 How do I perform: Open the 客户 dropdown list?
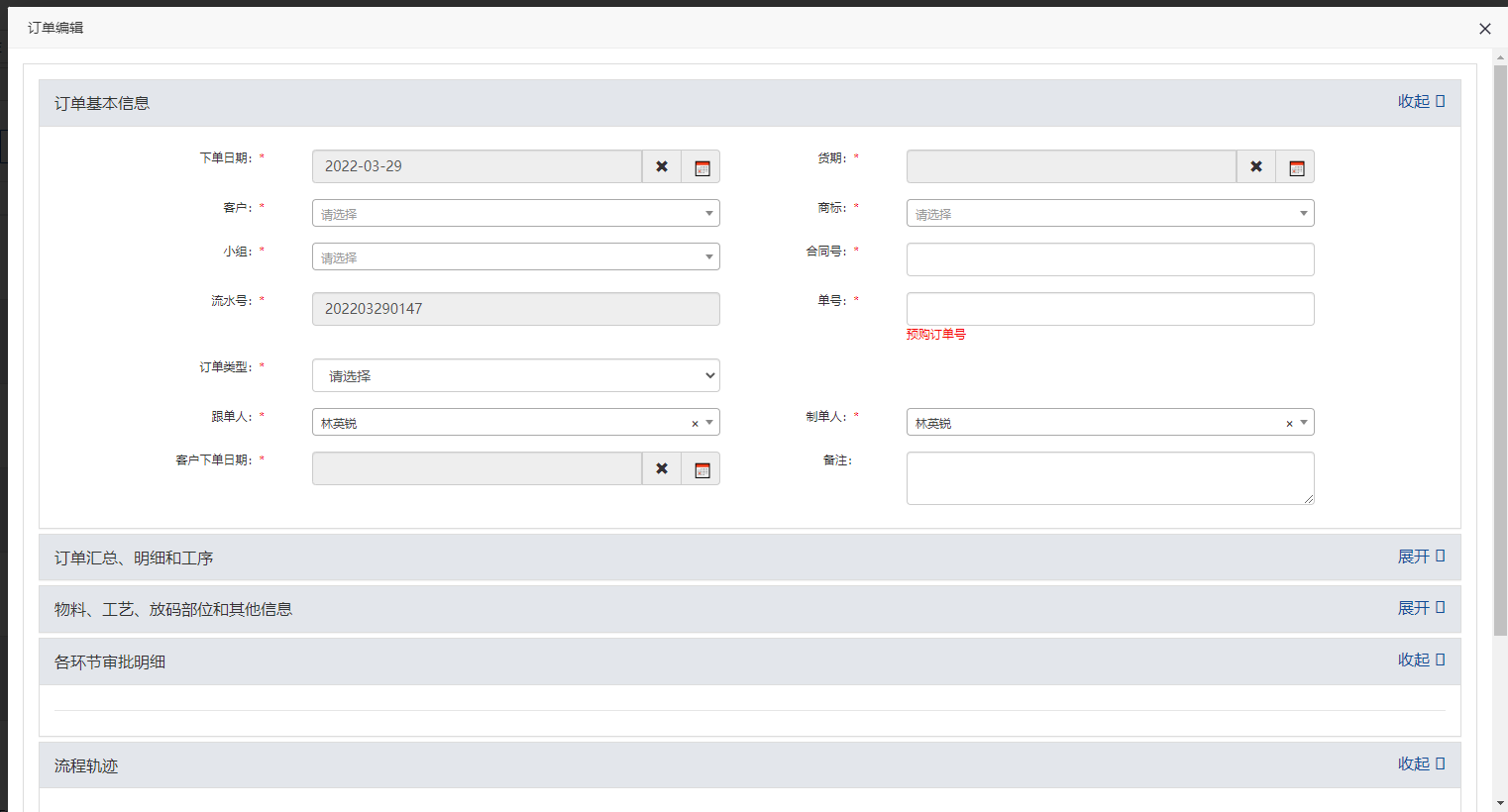(515, 214)
